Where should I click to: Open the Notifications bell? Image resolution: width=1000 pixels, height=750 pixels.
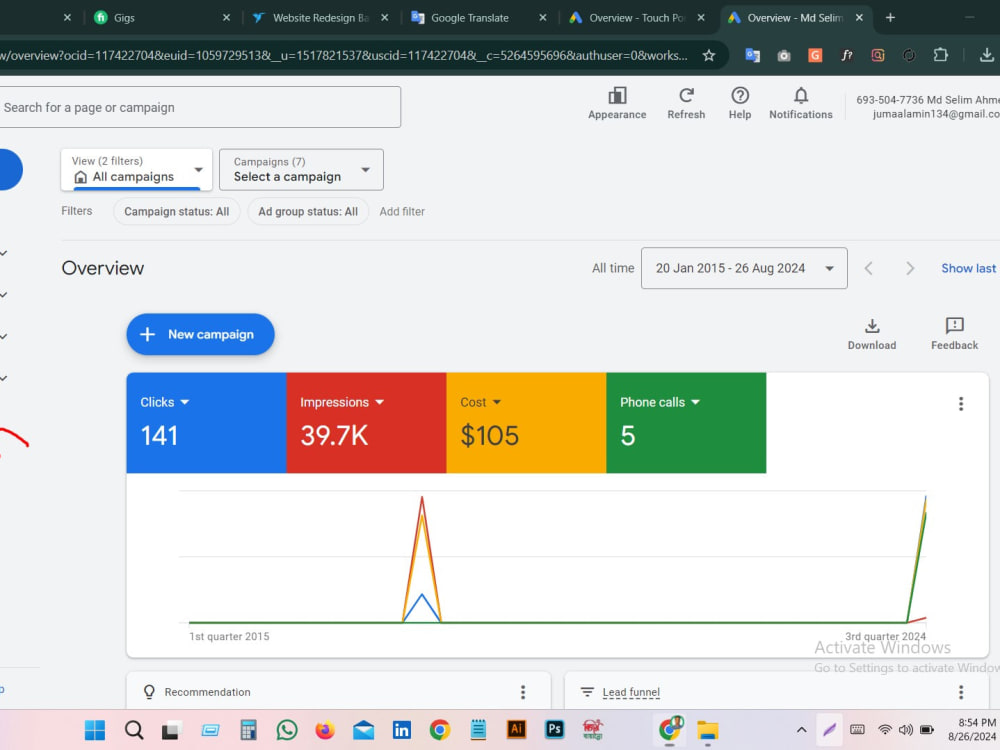point(800,103)
